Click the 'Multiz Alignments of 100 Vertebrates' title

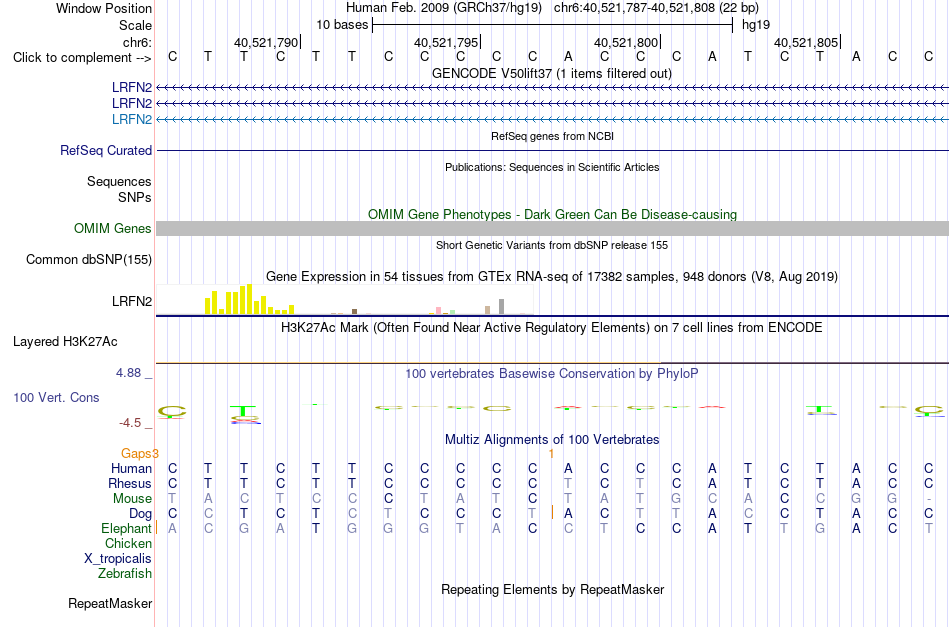point(552,439)
